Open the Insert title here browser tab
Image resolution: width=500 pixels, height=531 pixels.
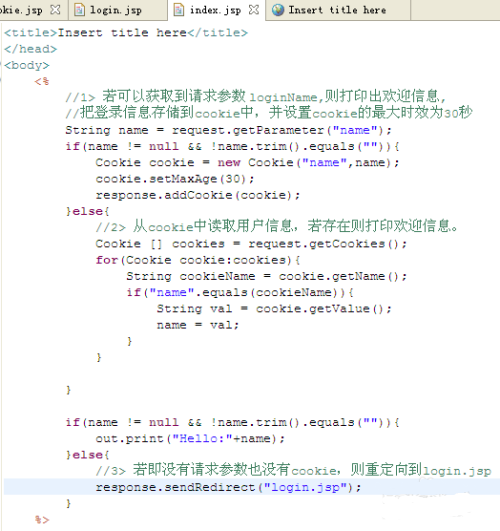337,10
